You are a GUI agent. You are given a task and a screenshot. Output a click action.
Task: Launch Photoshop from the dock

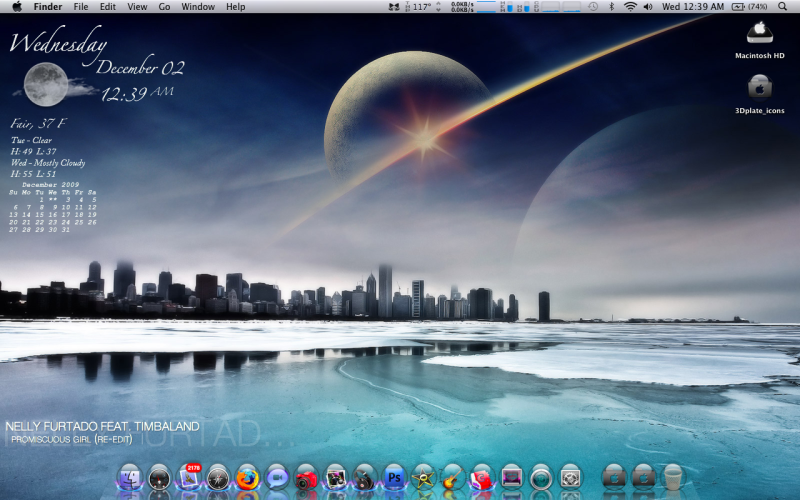click(394, 479)
